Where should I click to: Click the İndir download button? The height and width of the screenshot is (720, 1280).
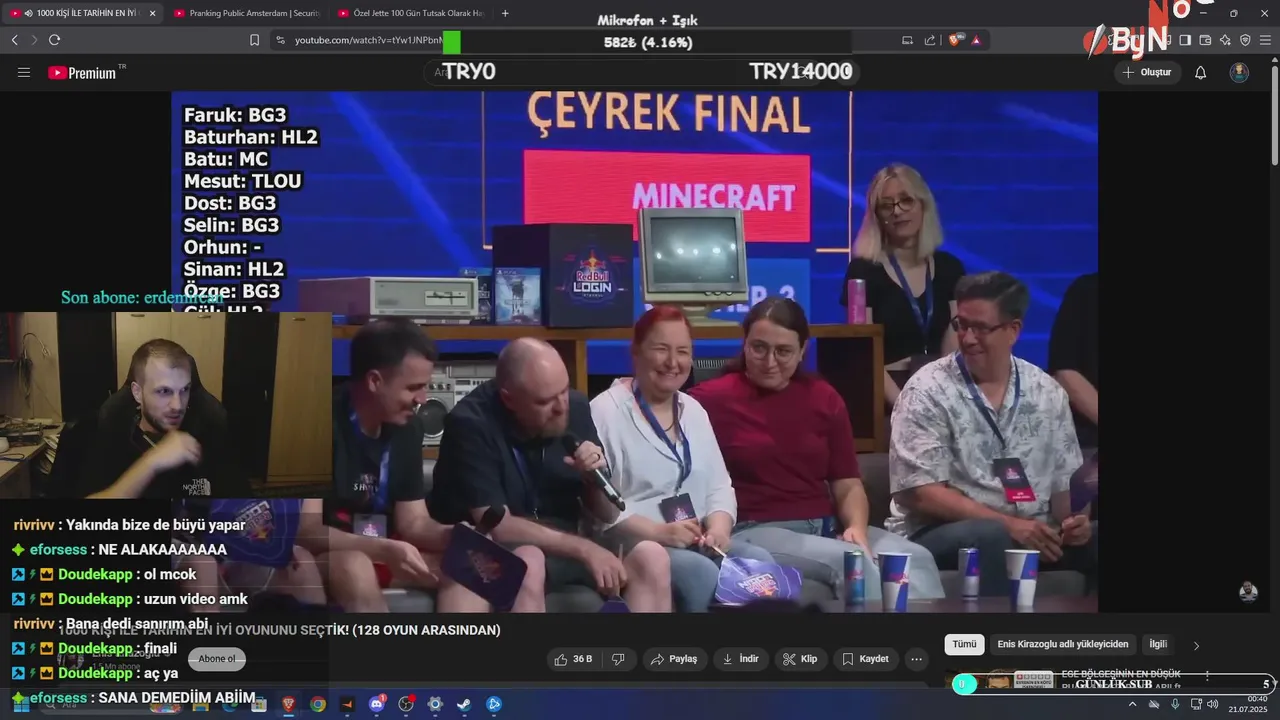click(741, 659)
